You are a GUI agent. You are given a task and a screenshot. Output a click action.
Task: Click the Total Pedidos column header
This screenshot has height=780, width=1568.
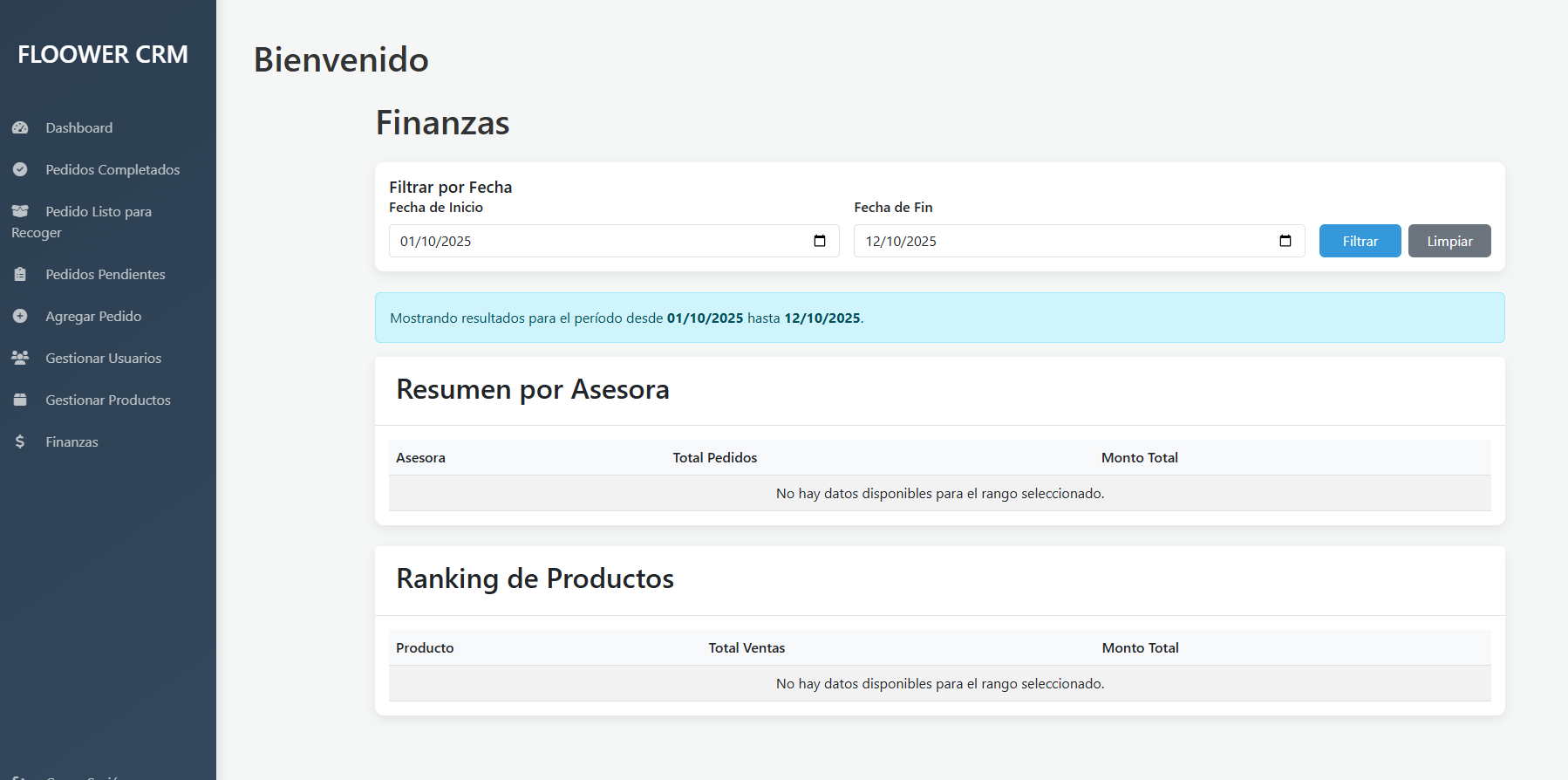tap(714, 457)
